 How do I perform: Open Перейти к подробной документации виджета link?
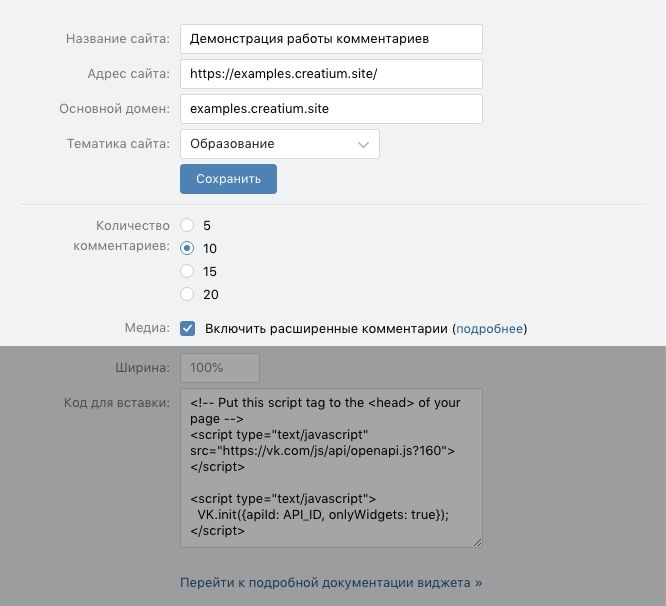click(x=331, y=583)
